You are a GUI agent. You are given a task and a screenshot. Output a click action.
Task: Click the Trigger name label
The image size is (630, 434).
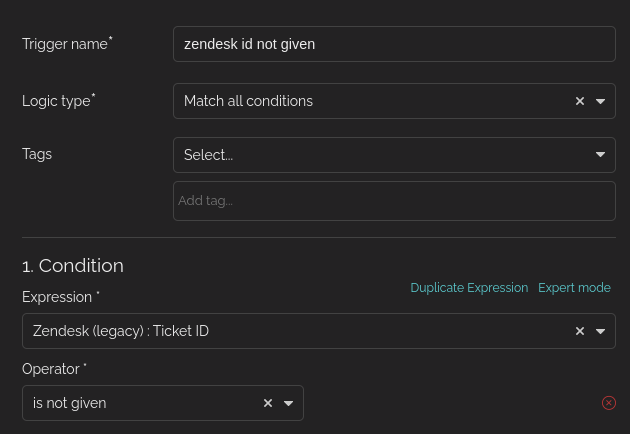click(x=67, y=44)
